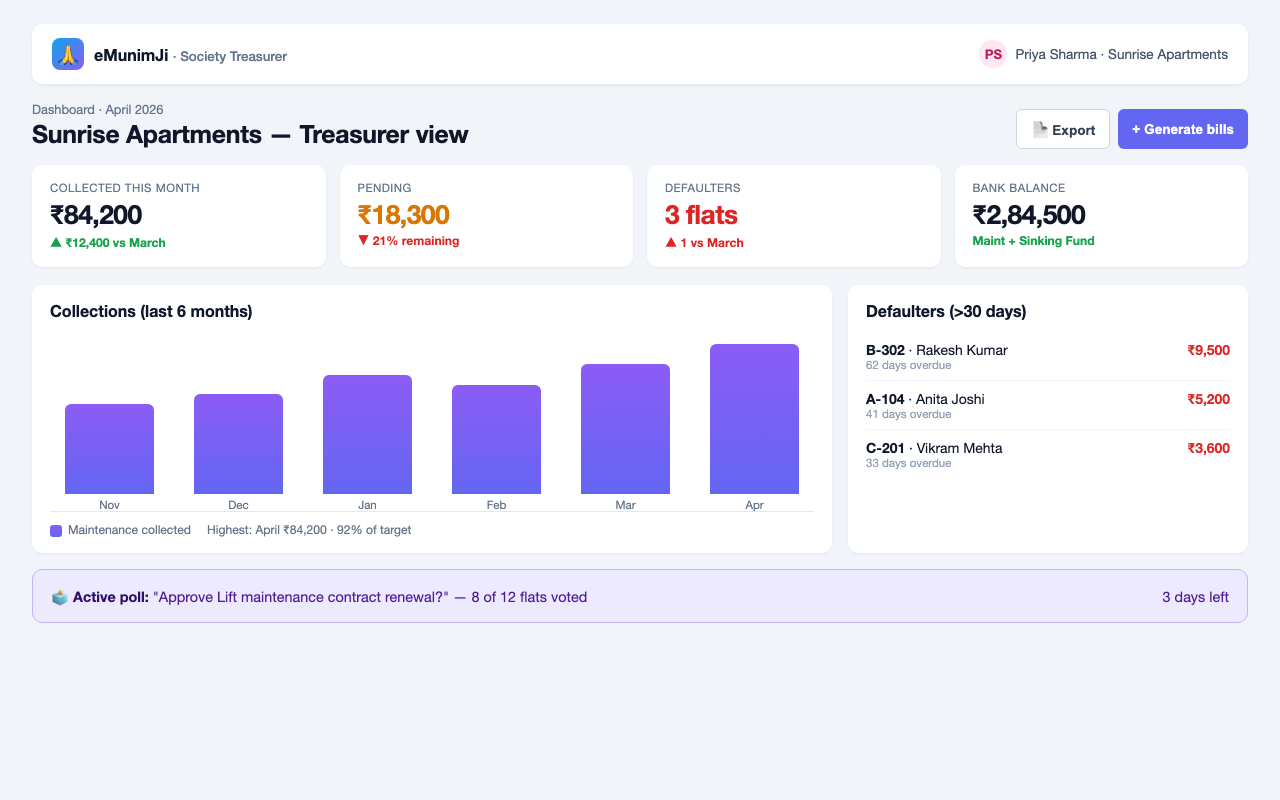Screen dimensions: 1280x800
Task: Click the Maint + Sinking Fund label
Action: [1033, 241]
